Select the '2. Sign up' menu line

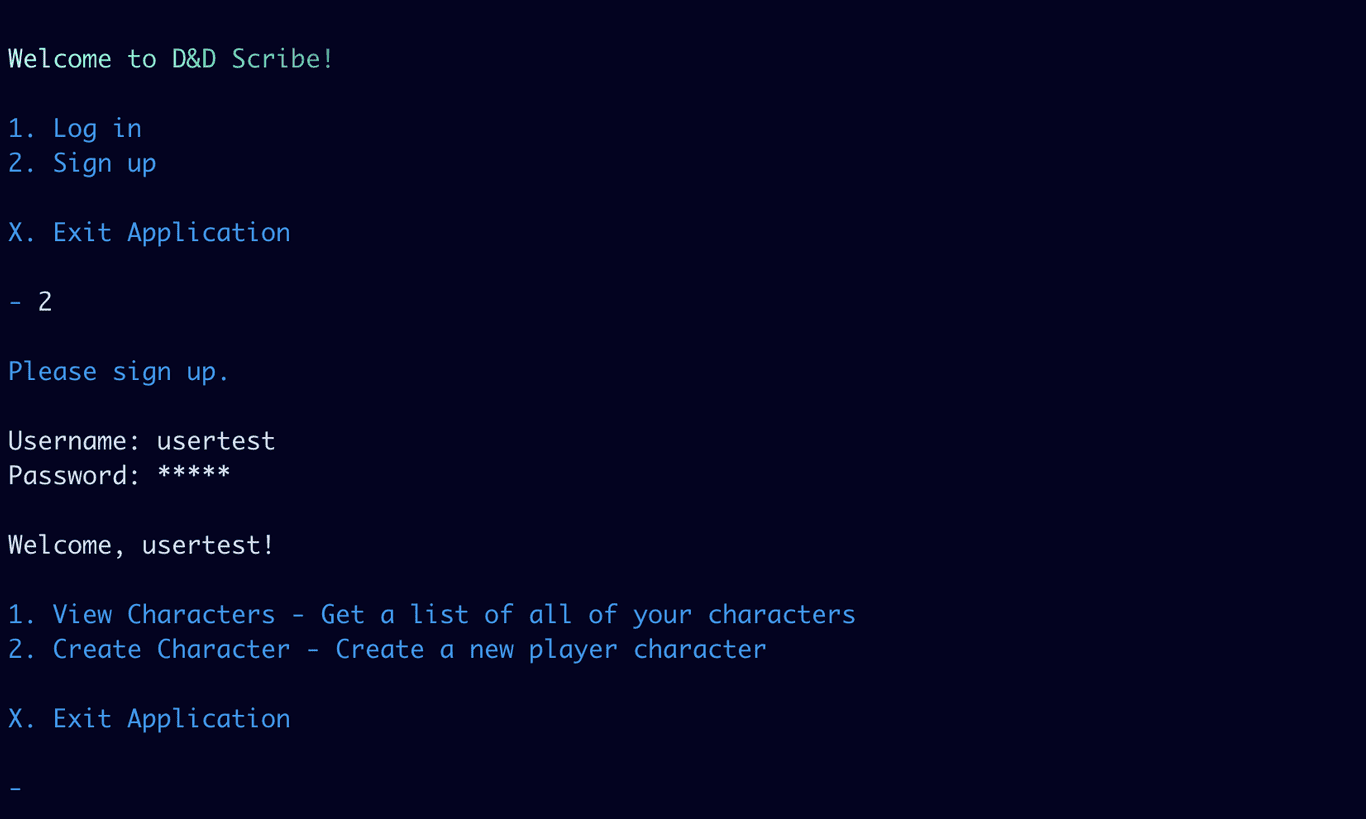coord(82,164)
